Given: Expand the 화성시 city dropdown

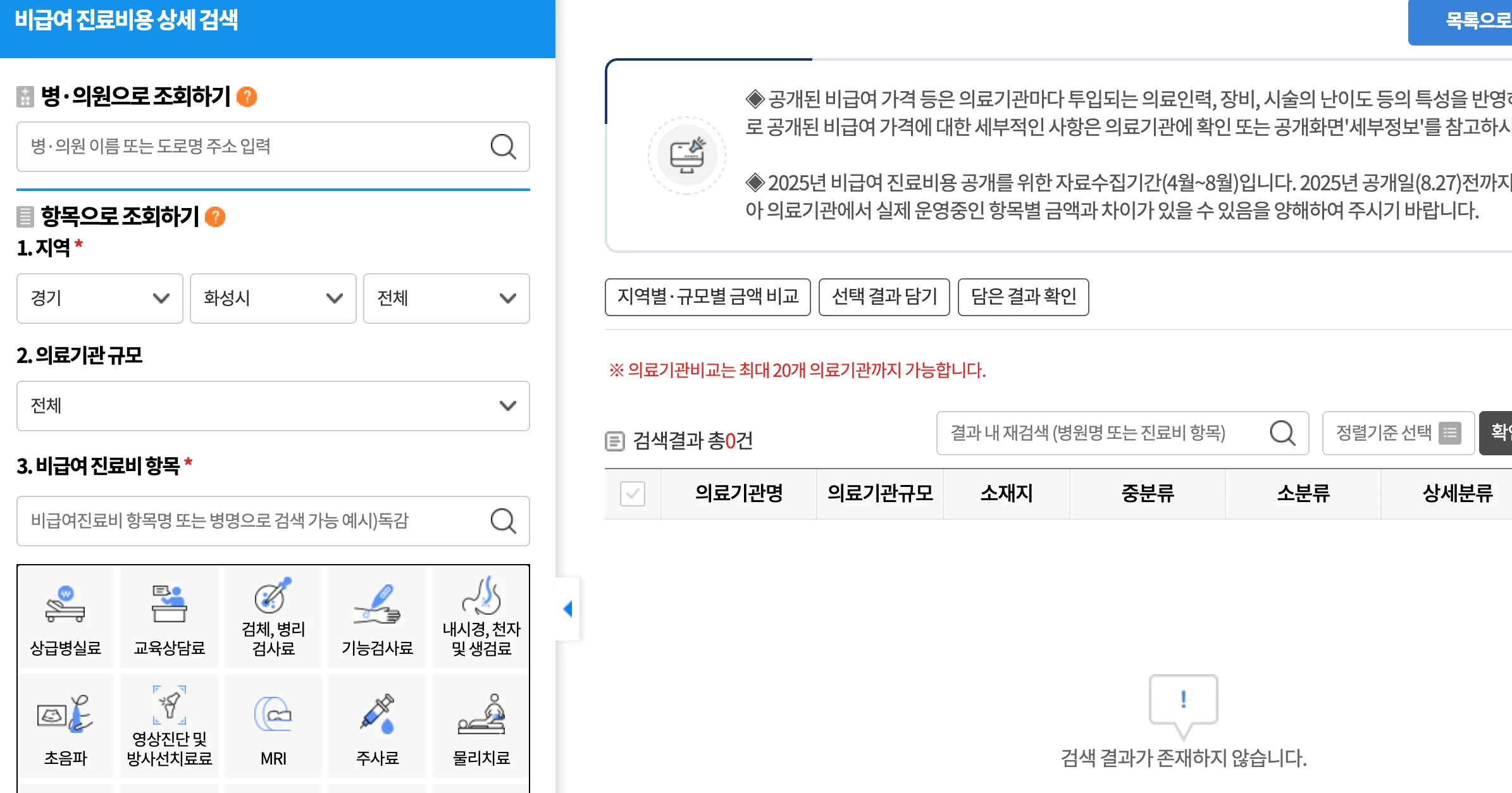Looking at the screenshot, I should click(x=273, y=298).
